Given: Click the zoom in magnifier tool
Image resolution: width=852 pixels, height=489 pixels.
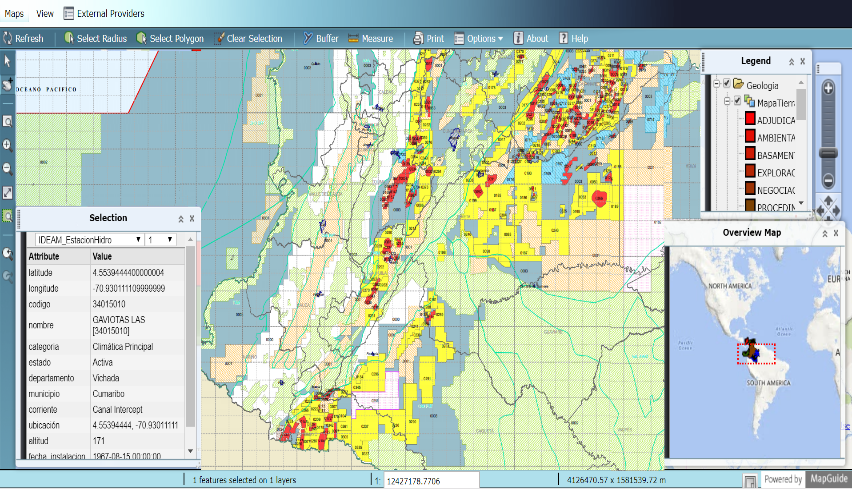Looking at the screenshot, I should click(8, 144).
